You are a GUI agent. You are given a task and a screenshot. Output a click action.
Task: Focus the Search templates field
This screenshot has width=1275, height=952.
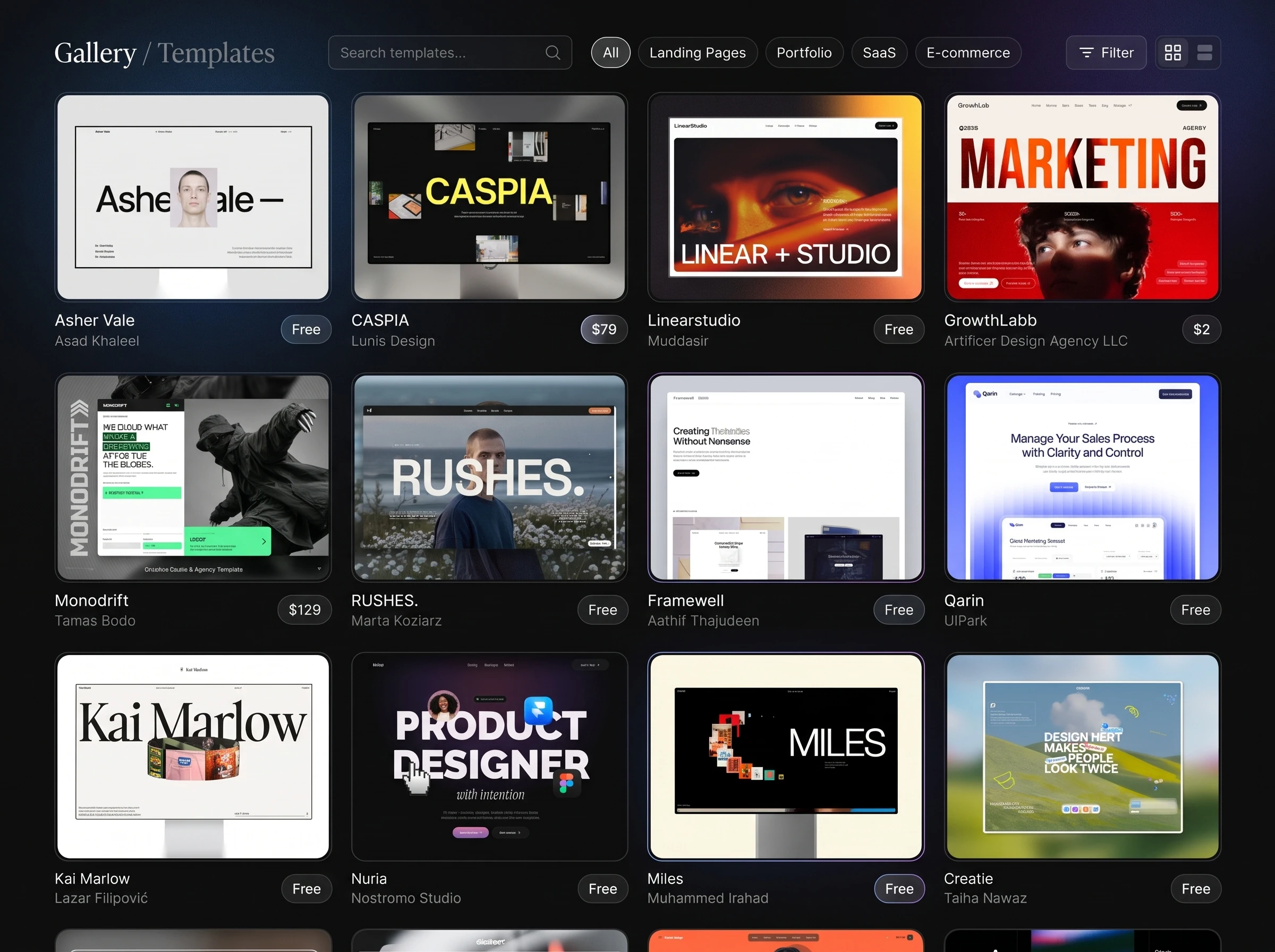point(449,53)
